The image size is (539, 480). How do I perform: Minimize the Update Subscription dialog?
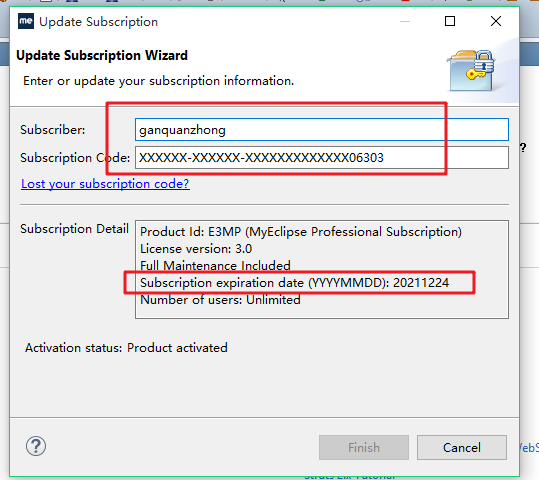pyautogui.click(x=405, y=21)
